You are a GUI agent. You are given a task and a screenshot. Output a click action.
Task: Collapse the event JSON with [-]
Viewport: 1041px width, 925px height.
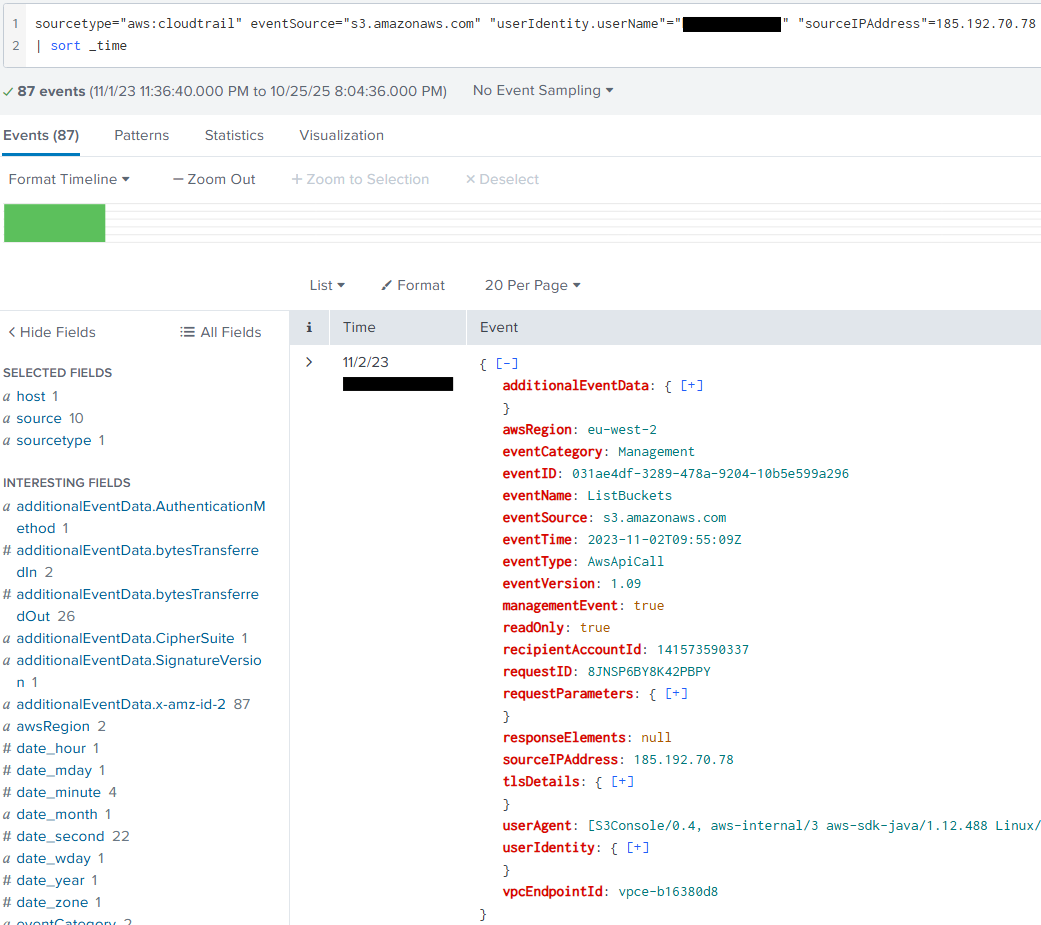coord(507,364)
